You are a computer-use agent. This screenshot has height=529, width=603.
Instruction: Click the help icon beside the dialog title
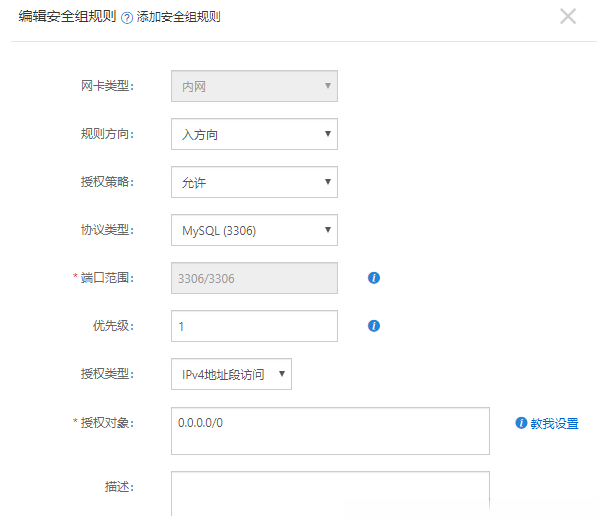point(127,17)
